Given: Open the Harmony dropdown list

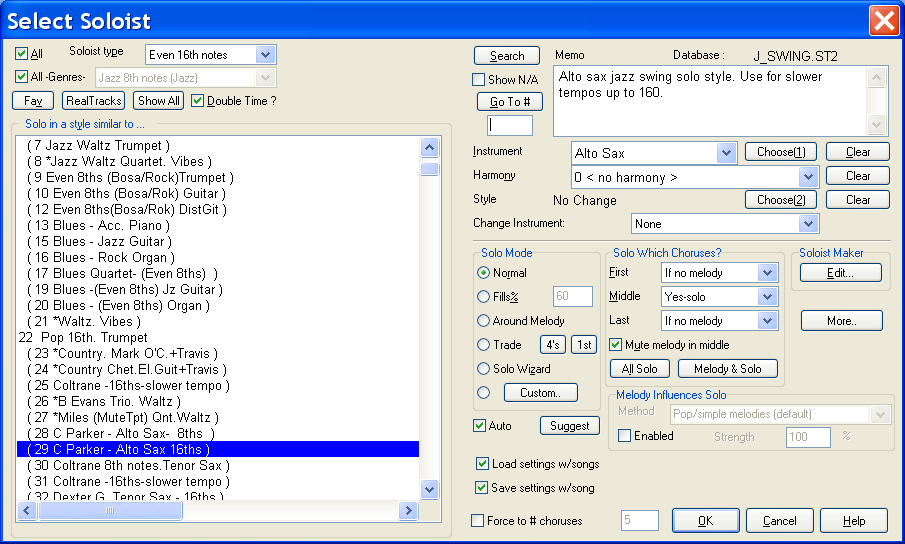Looking at the screenshot, I should click(808, 177).
